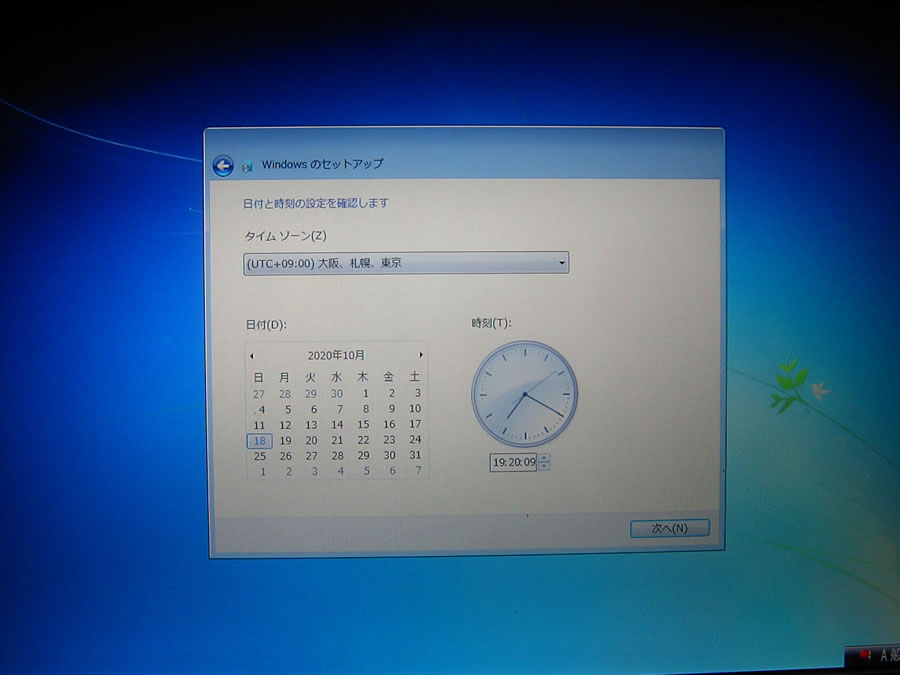
Task: Select October 14 in the calendar
Action: click(337, 425)
